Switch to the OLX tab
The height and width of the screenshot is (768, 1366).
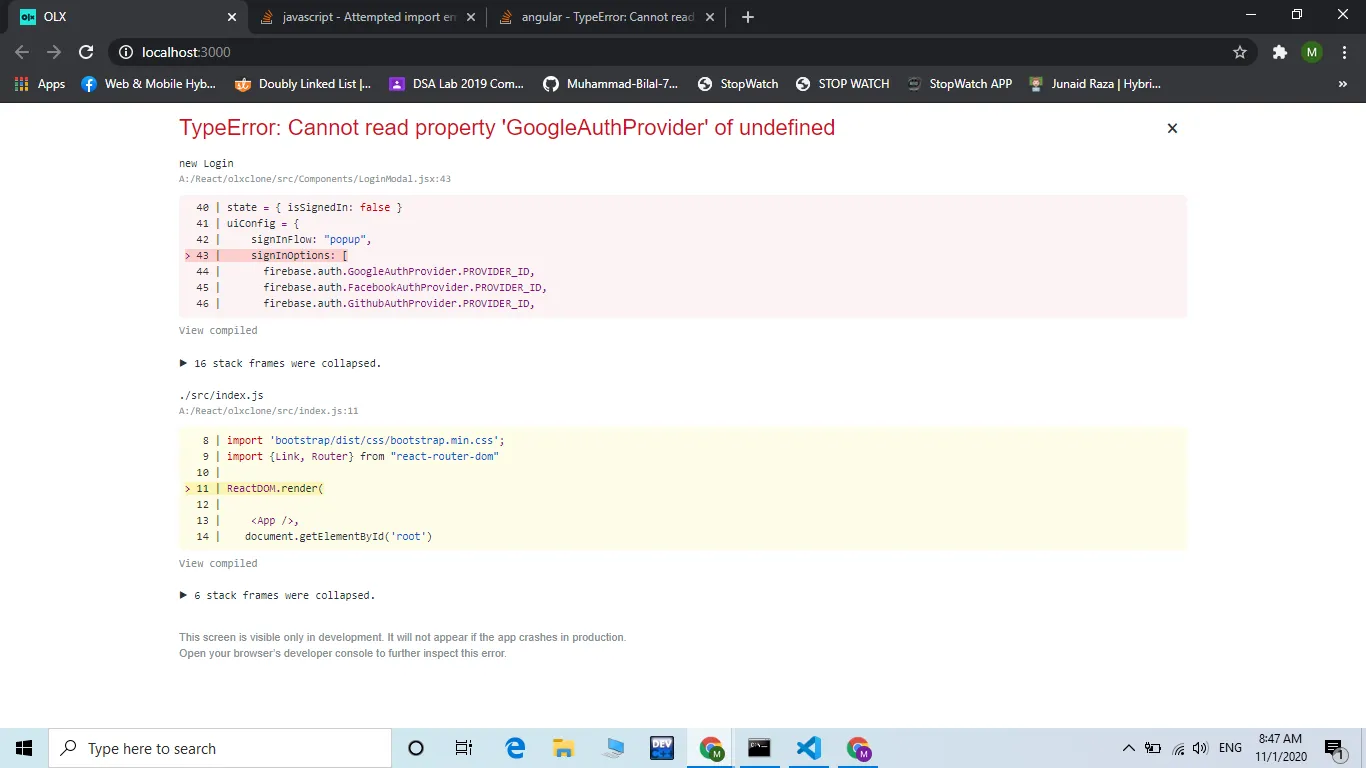click(x=127, y=17)
